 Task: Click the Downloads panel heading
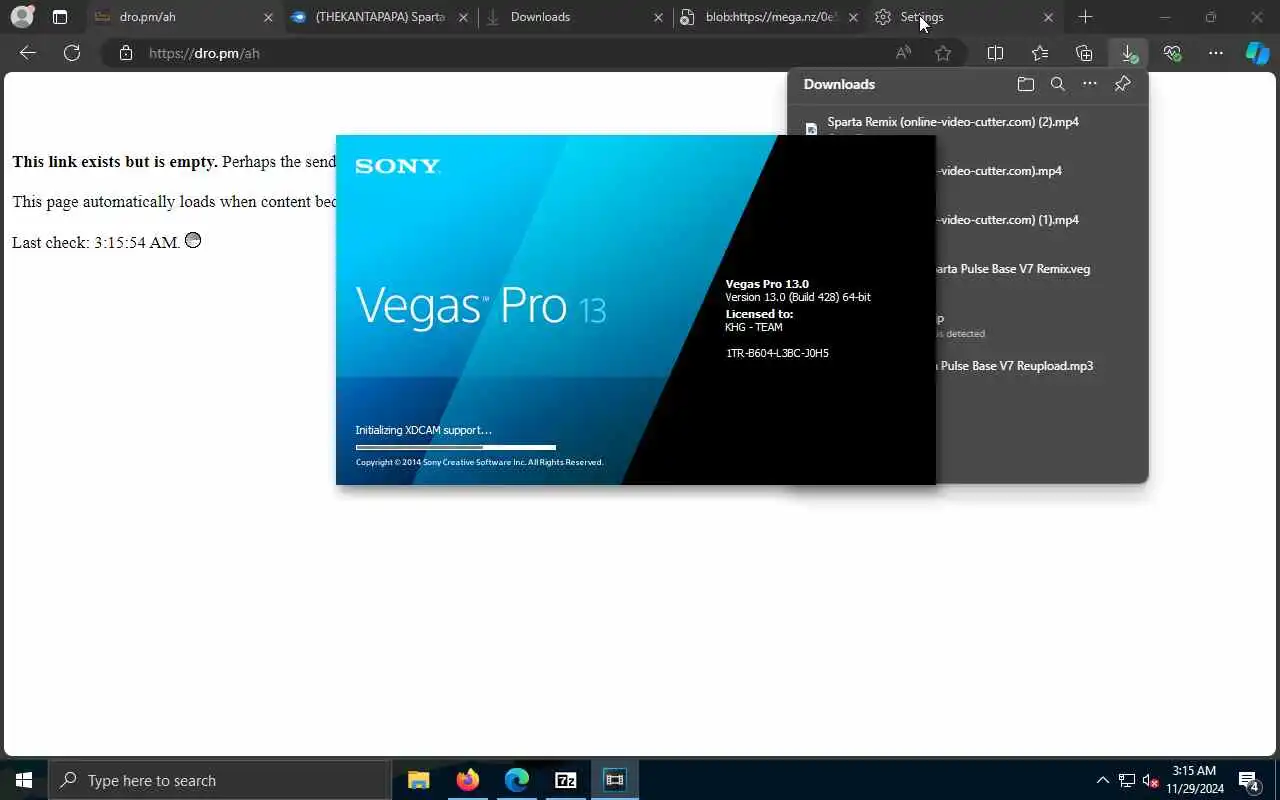tap(839, 84)
